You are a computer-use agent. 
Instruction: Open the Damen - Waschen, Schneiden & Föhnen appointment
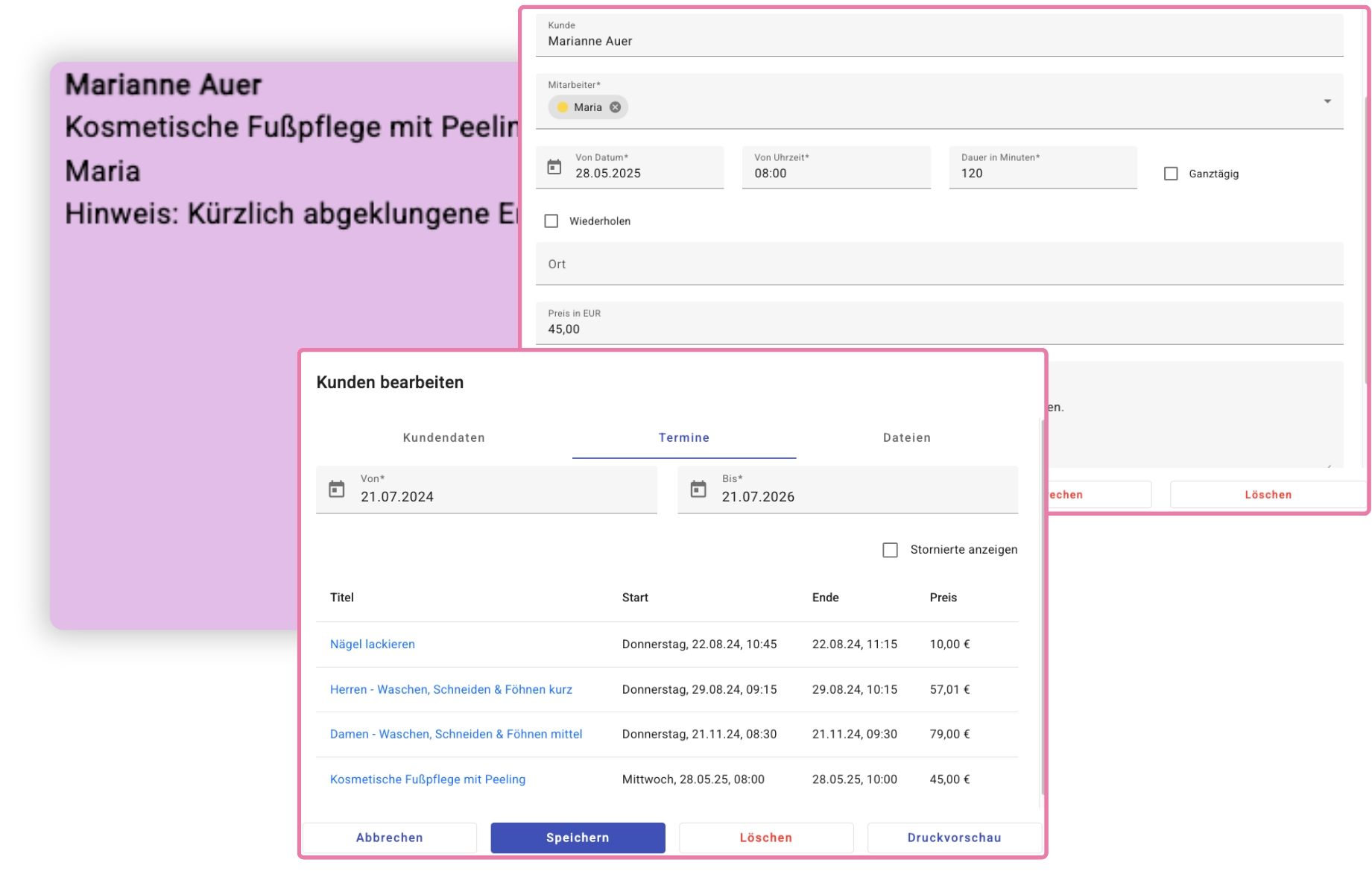(456, 734)
